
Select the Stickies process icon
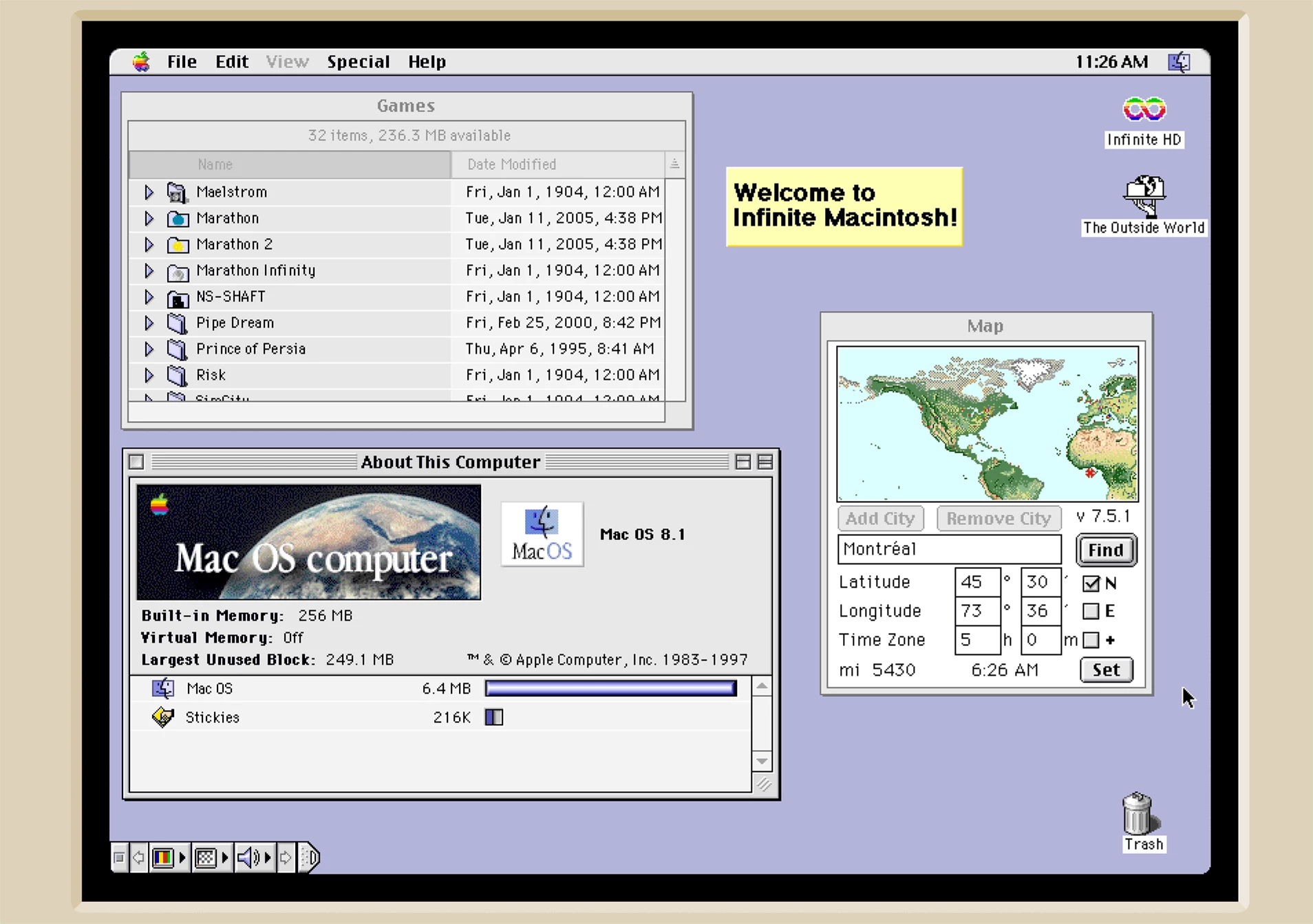[x=163, y=717]
